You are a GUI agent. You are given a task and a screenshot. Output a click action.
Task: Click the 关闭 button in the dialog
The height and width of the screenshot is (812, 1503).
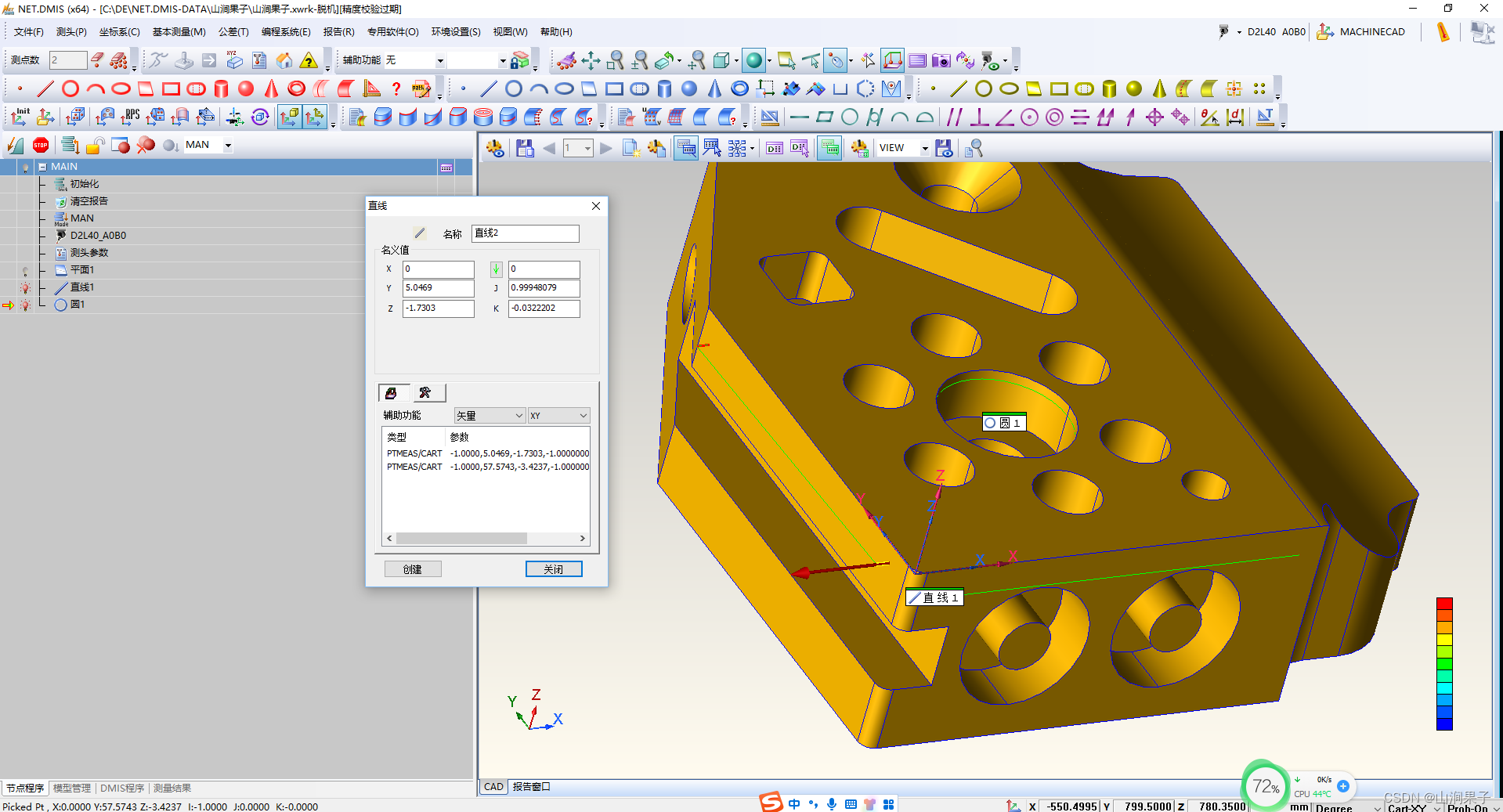554,569
